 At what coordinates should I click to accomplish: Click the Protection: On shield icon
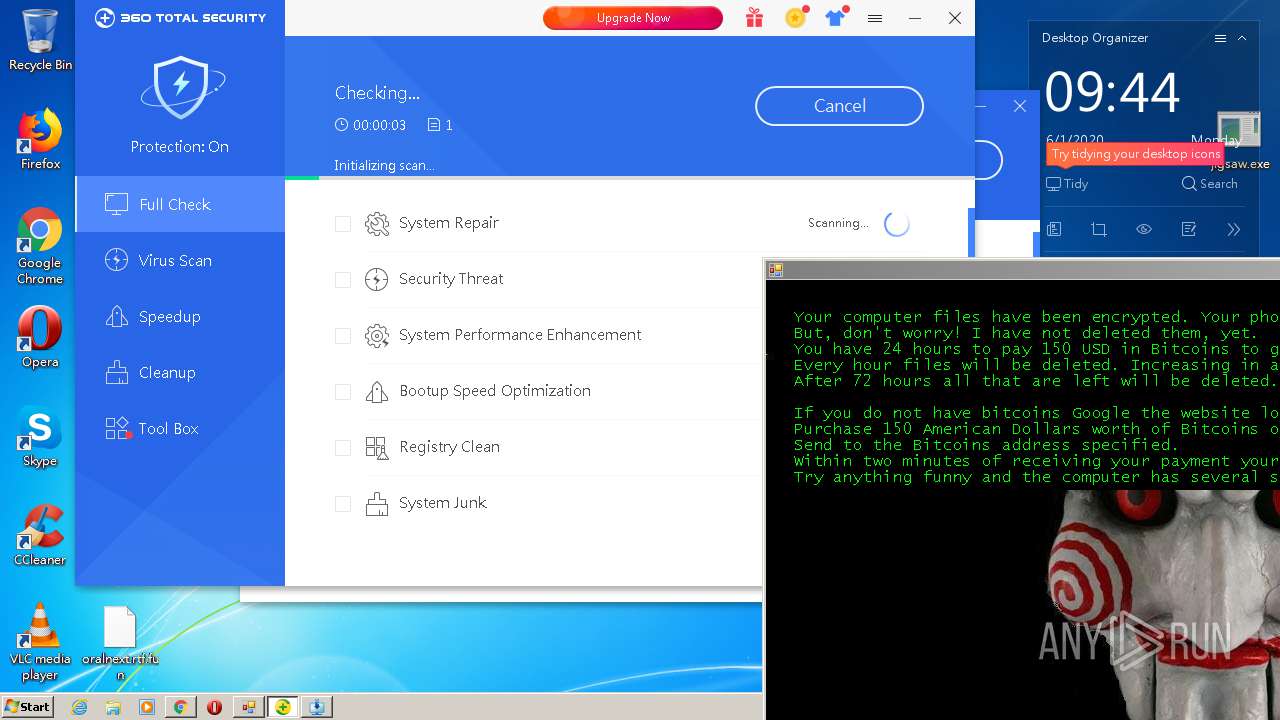tap(181, 87)
